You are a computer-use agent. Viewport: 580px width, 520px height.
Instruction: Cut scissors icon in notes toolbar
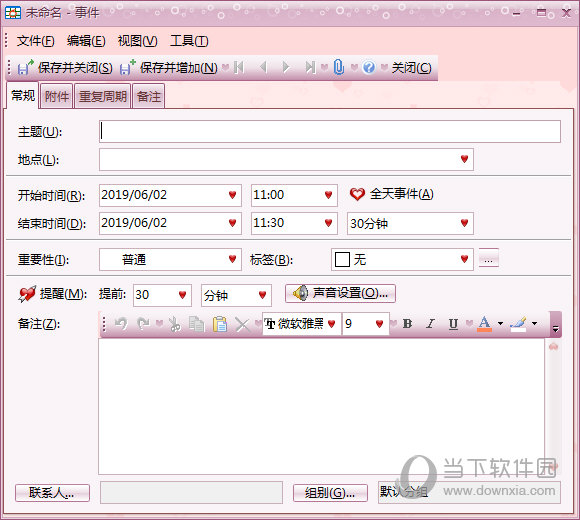175,324
